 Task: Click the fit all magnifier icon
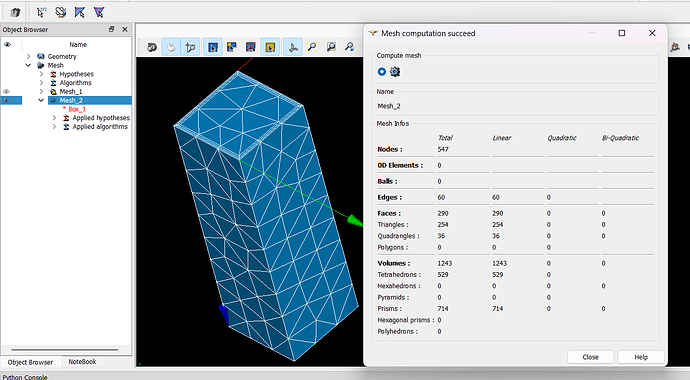(312, 47)
